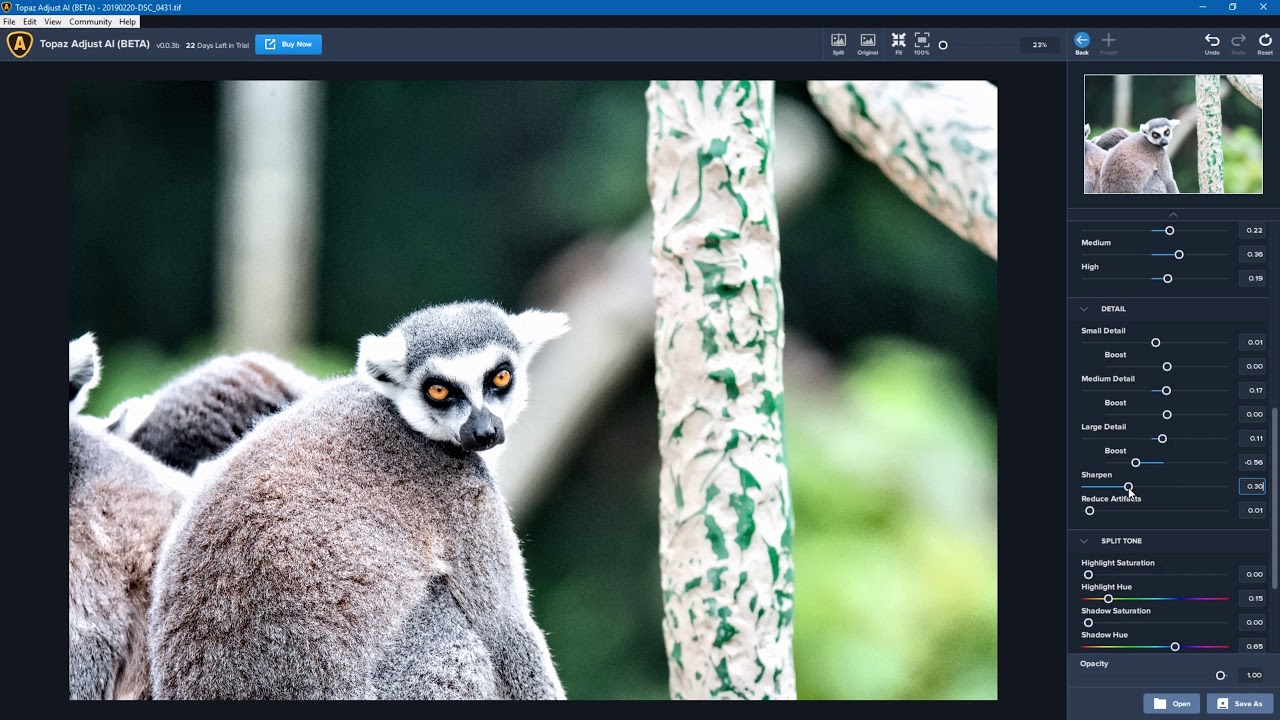Click the Highlight Hue value 0.15
The width and height of the screenshot is (1280, 720).
[1253, 598]
